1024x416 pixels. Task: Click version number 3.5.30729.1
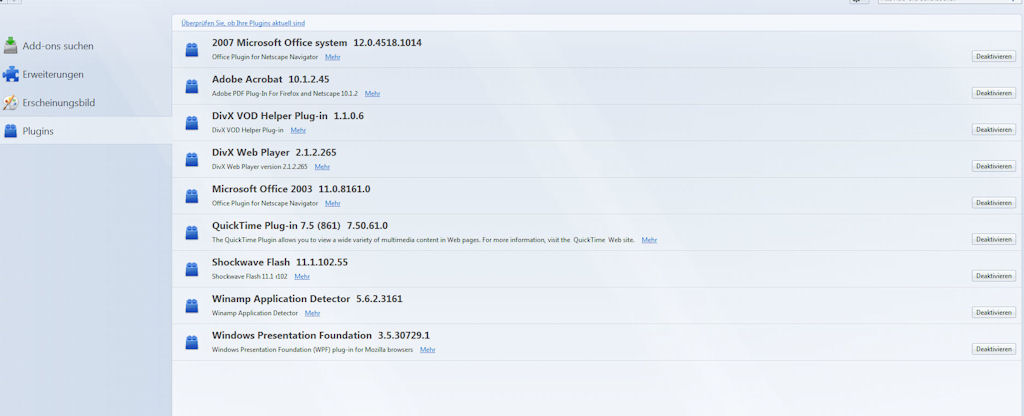coord(404,335)
